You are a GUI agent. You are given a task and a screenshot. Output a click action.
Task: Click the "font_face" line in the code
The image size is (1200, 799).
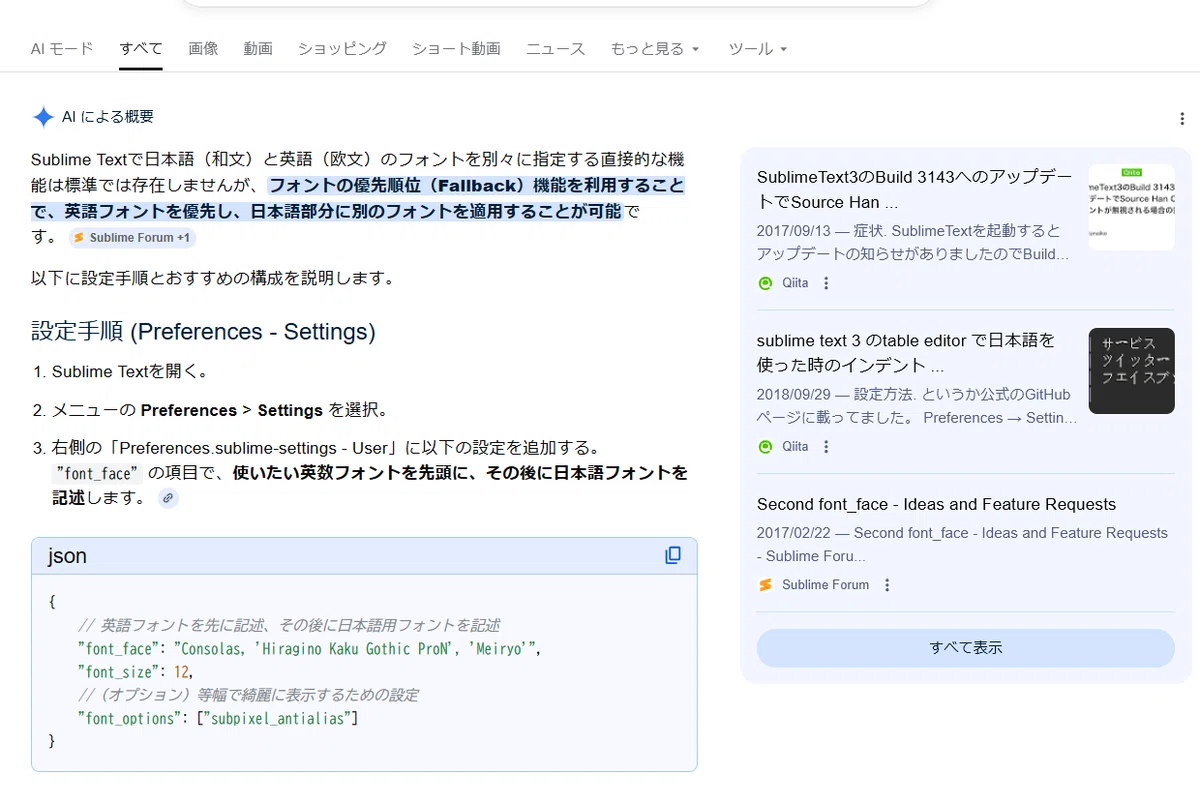click(310, 649)
